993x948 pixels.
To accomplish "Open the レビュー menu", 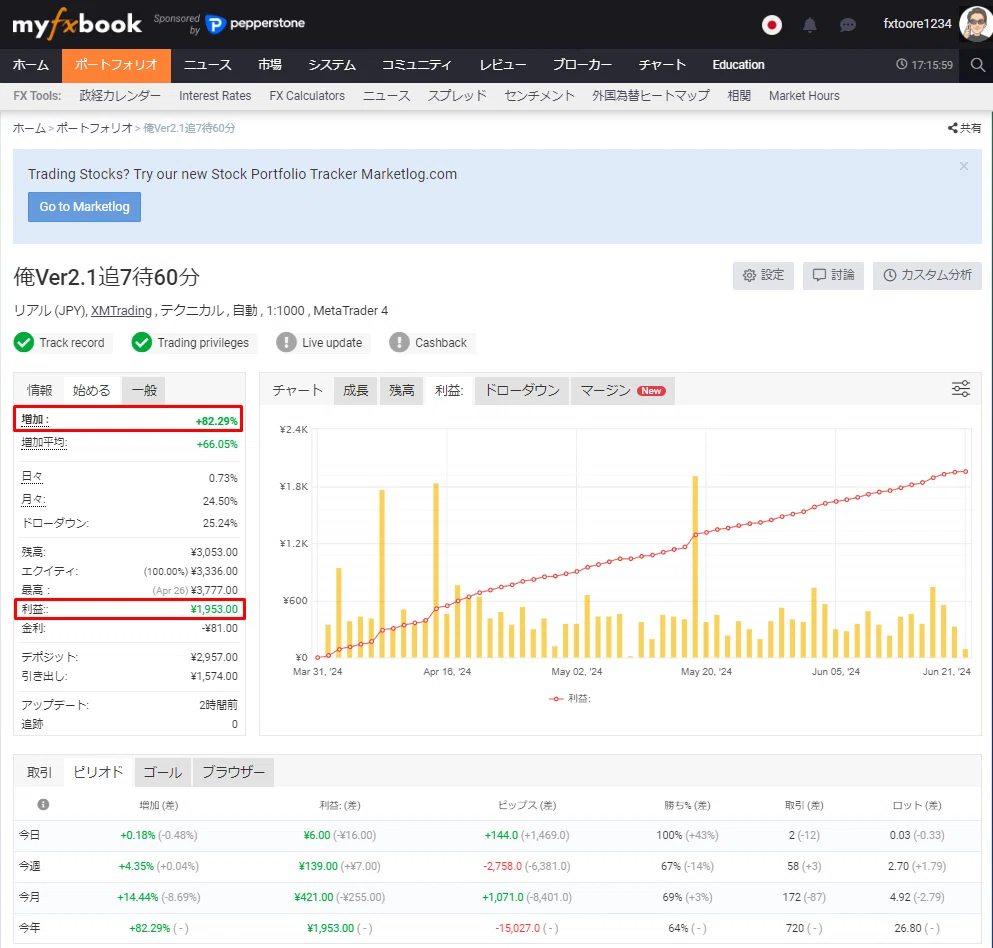I will pos(503,65).
